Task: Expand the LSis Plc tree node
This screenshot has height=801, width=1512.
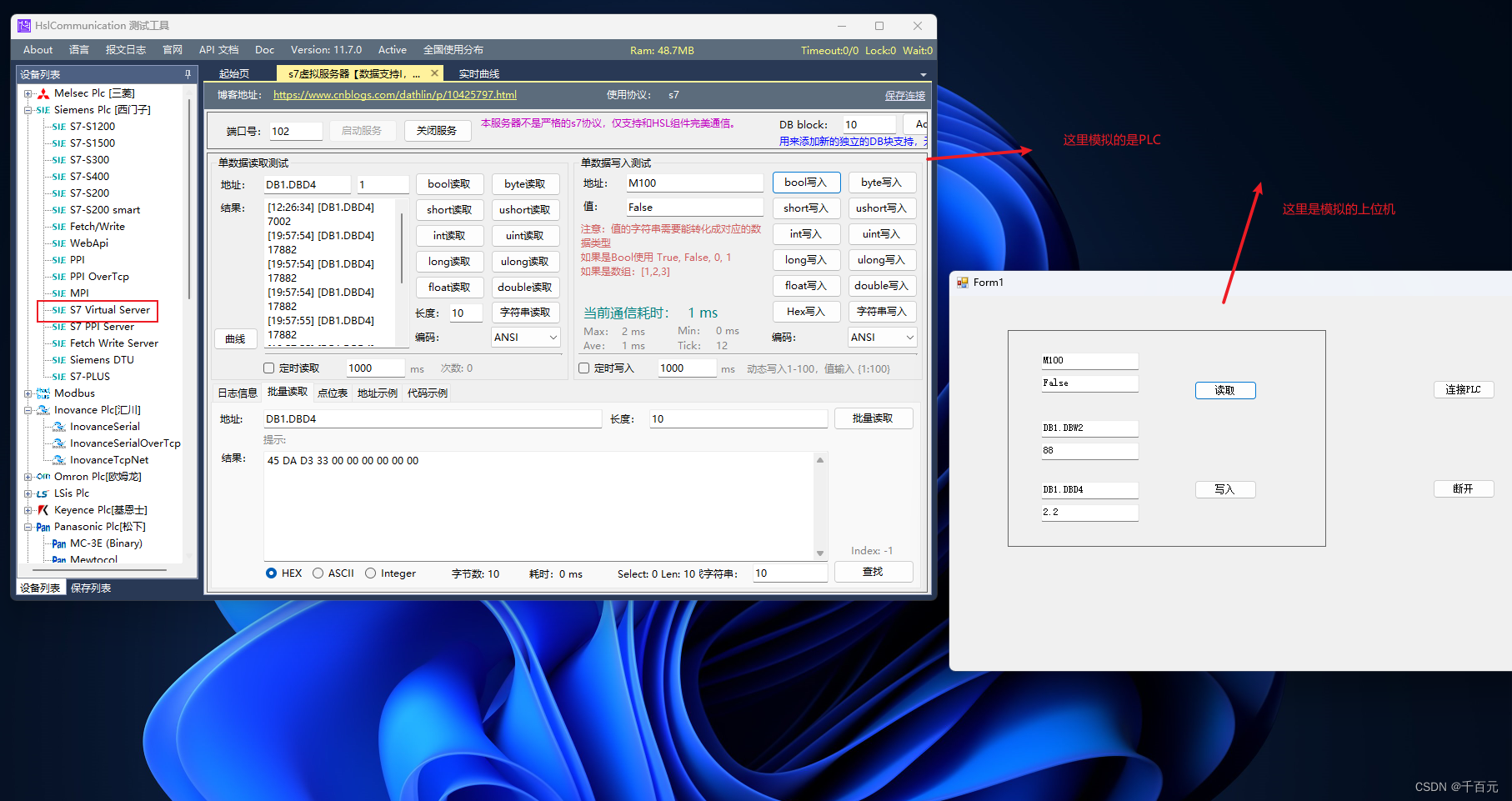Action: [28, 493]
